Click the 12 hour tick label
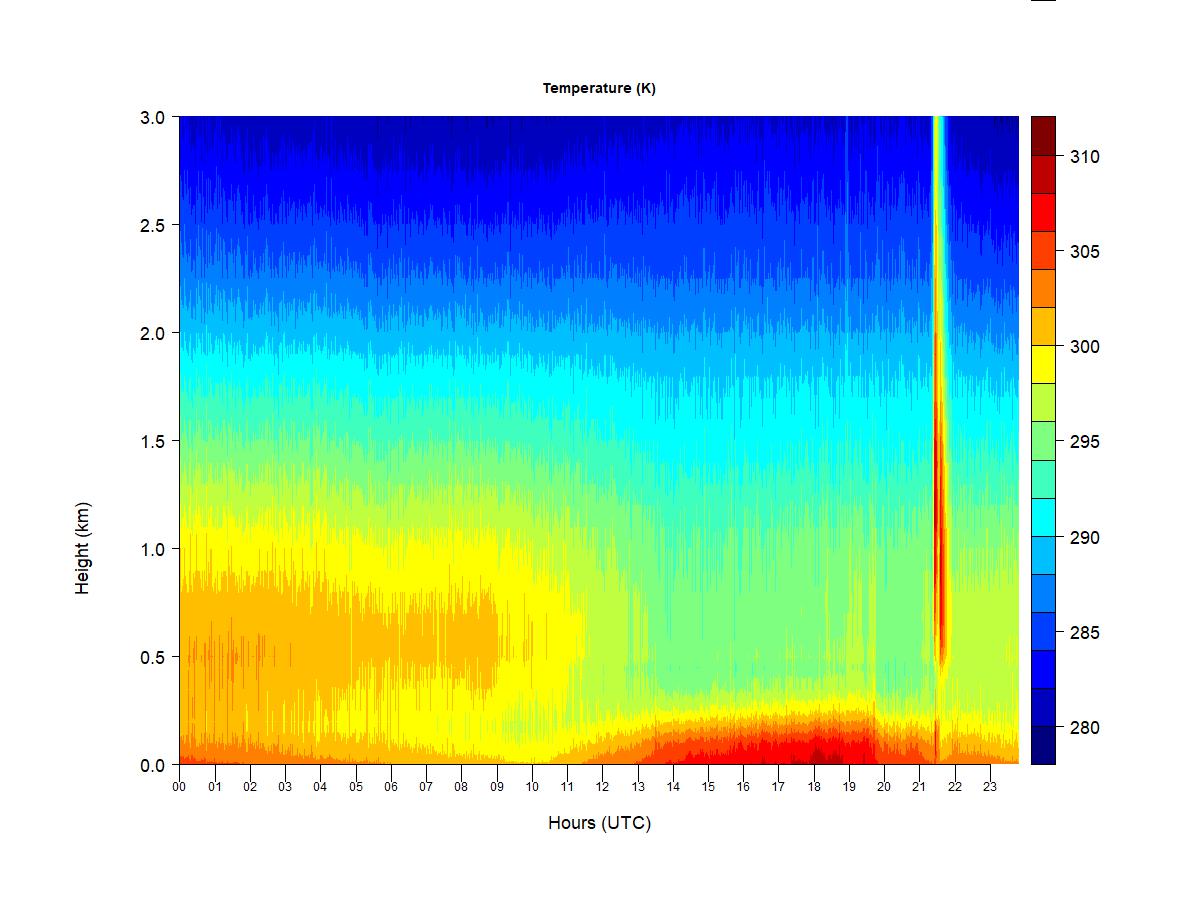 click(x=602, y=787)
